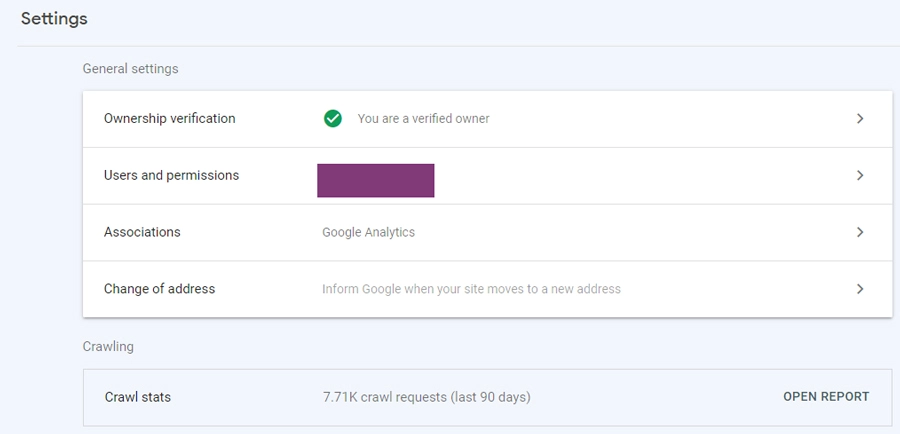This screenshot has width=900, height=434.
Task: Click the Crawling section header
Action: (108, 347)
